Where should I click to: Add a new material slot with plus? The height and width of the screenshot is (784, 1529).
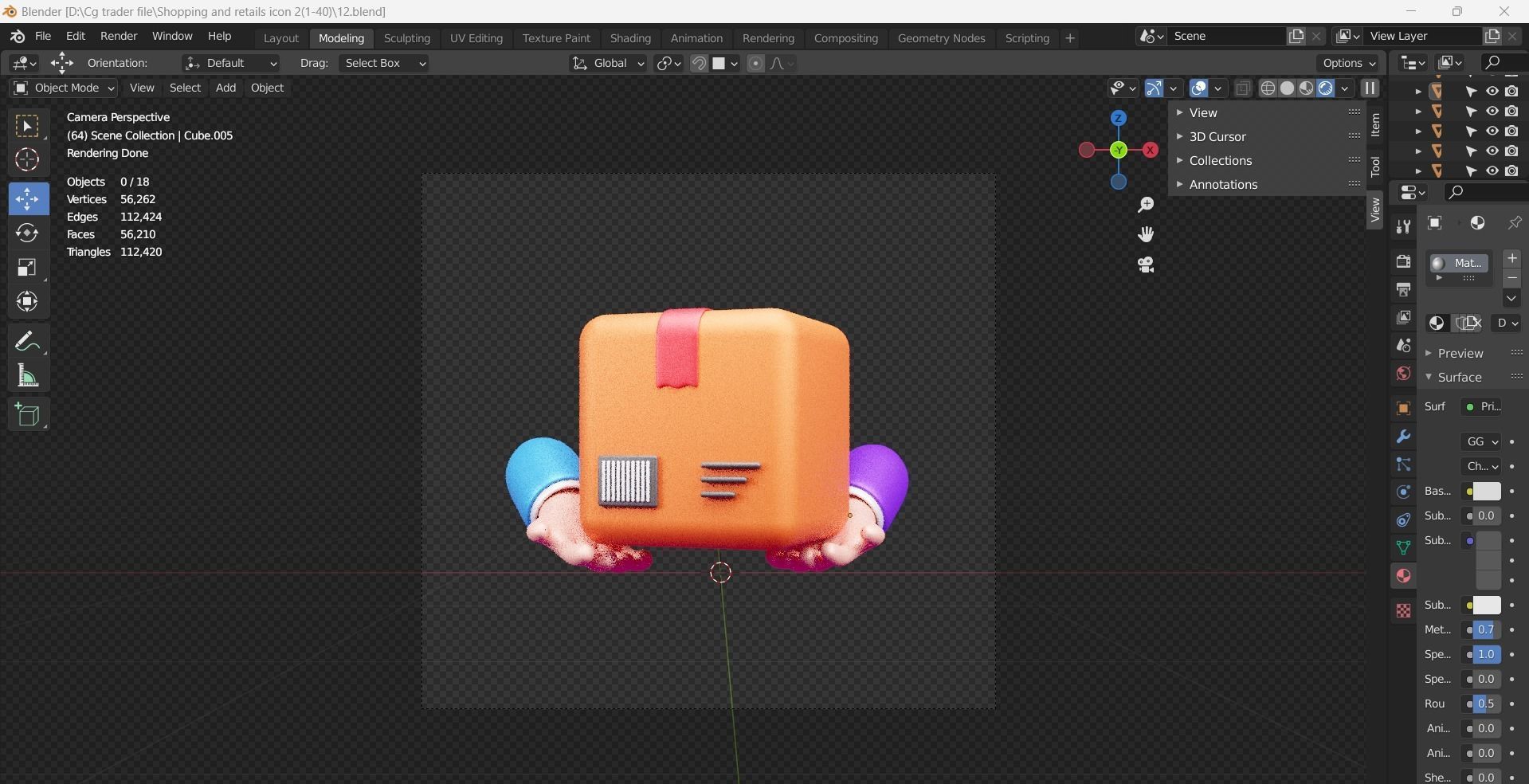coord(1511,259)
